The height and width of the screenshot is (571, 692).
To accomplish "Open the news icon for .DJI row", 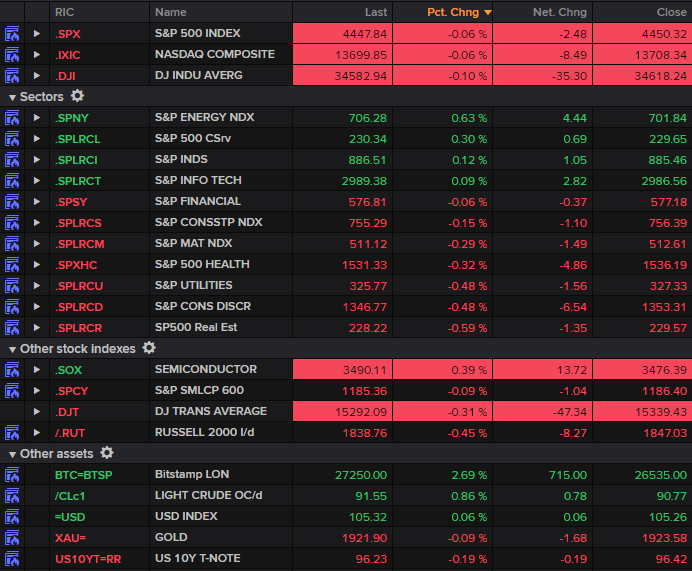I will (x=12, y=76).
